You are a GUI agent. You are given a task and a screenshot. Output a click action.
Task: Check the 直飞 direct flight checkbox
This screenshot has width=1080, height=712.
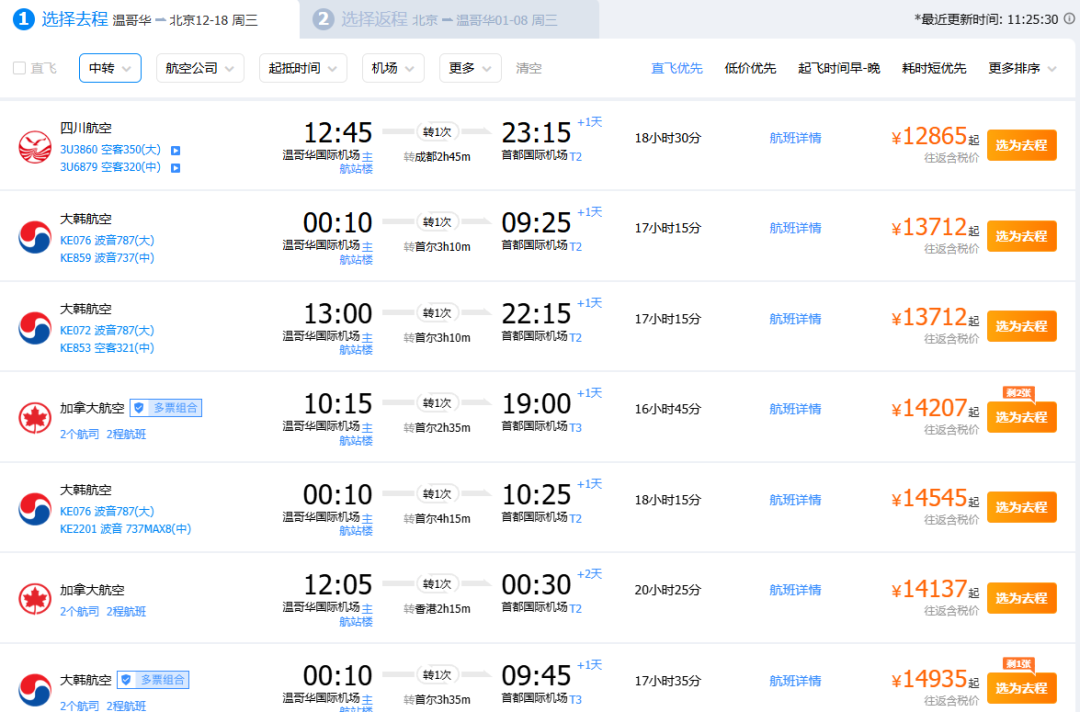(19, 68)
